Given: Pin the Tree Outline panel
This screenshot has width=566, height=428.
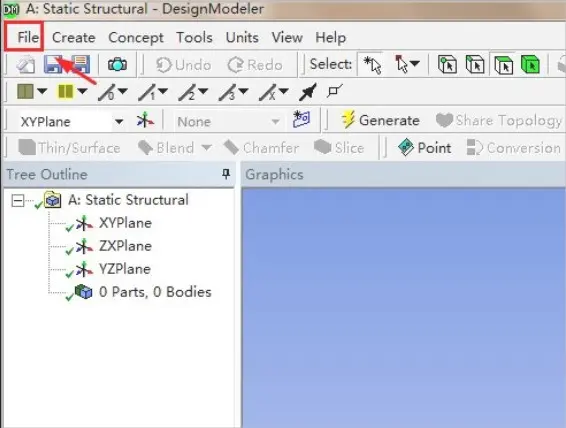Looking at the screenshot, I should (x=226, y=174).
